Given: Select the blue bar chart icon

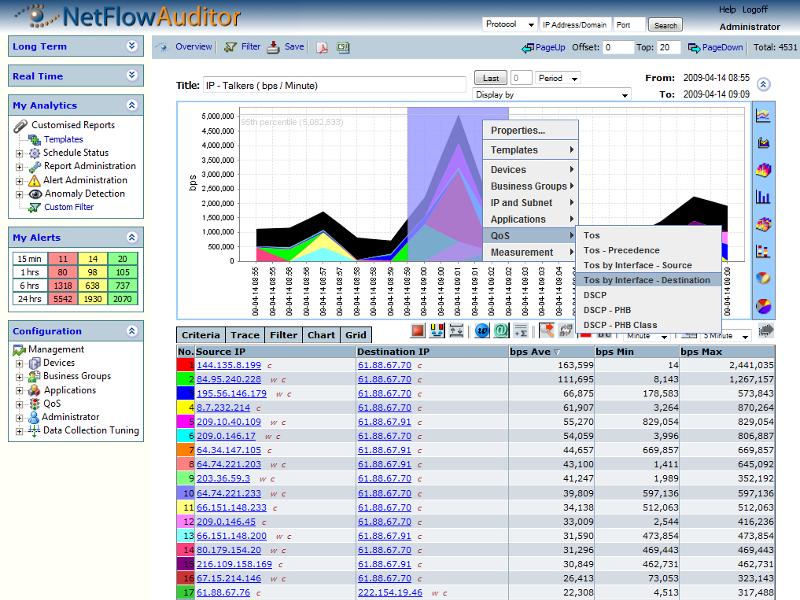Looking at the screenshot, I should click(x=763, y=197).
